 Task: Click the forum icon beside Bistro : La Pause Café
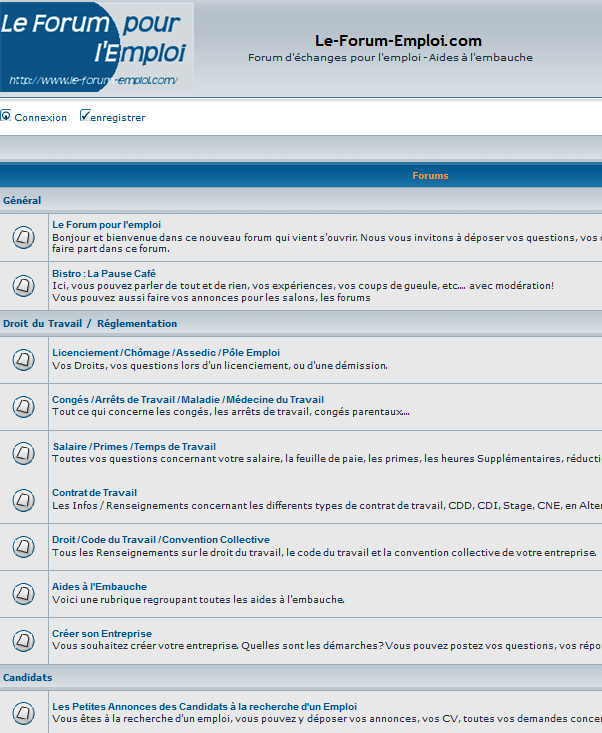23,286
